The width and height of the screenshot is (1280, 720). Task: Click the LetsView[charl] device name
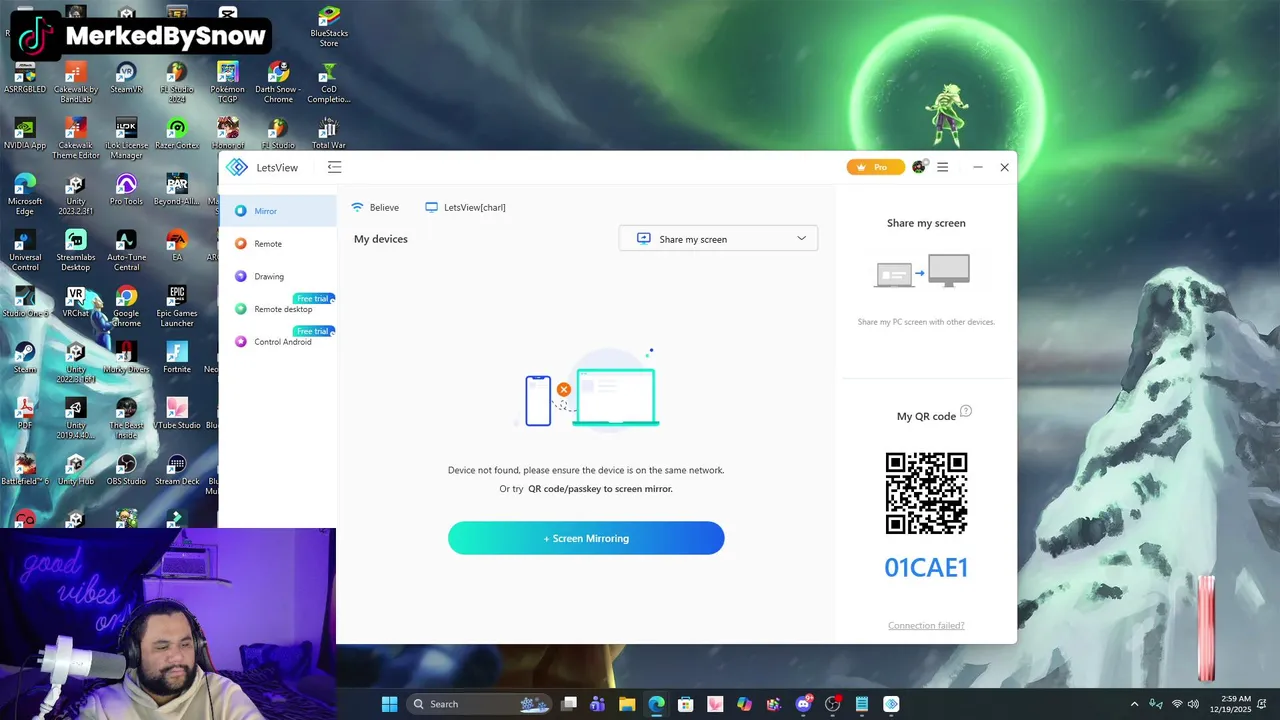coord(475,208)
